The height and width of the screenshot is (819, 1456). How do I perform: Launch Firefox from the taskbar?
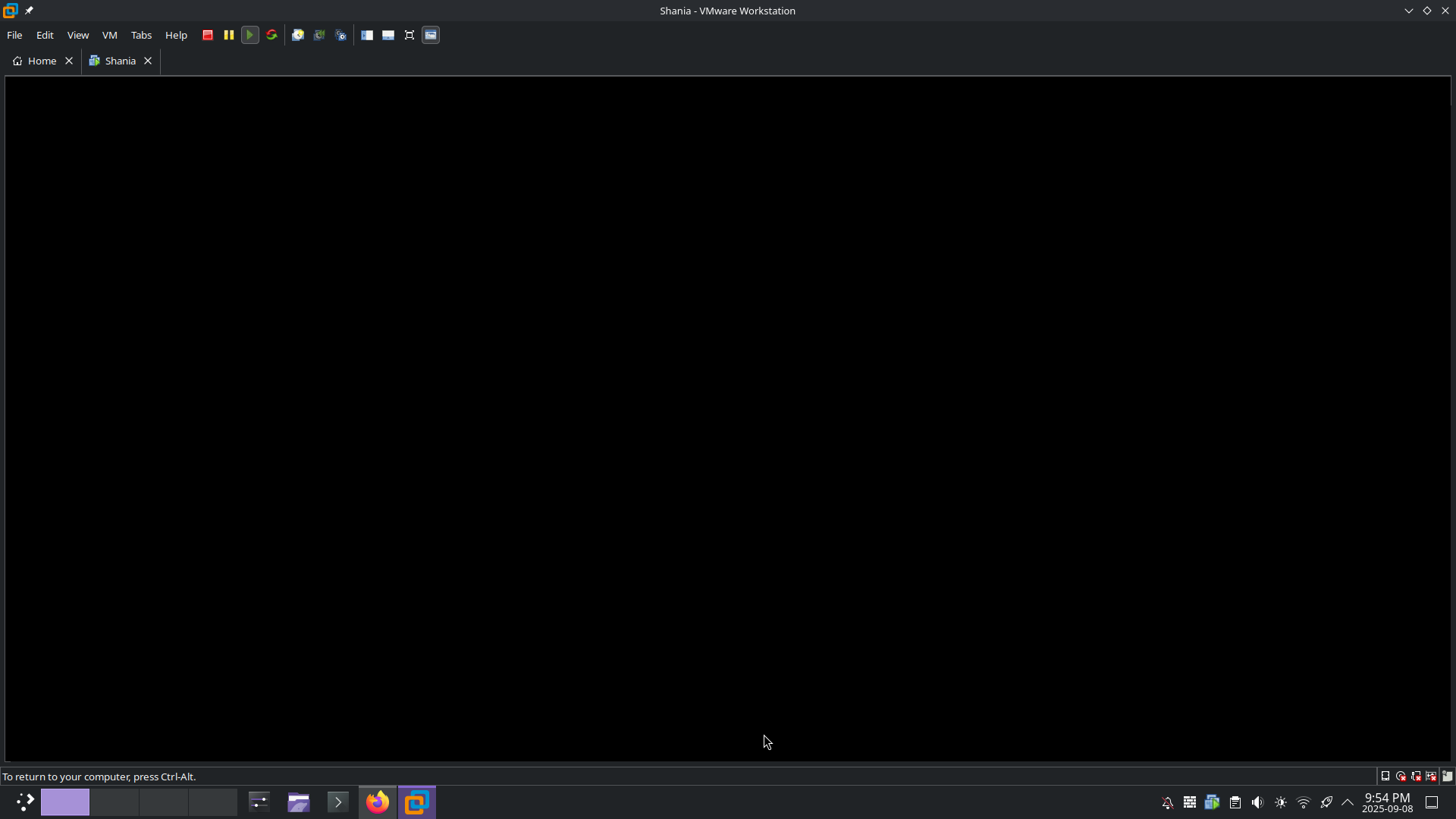tap(378, 802)
